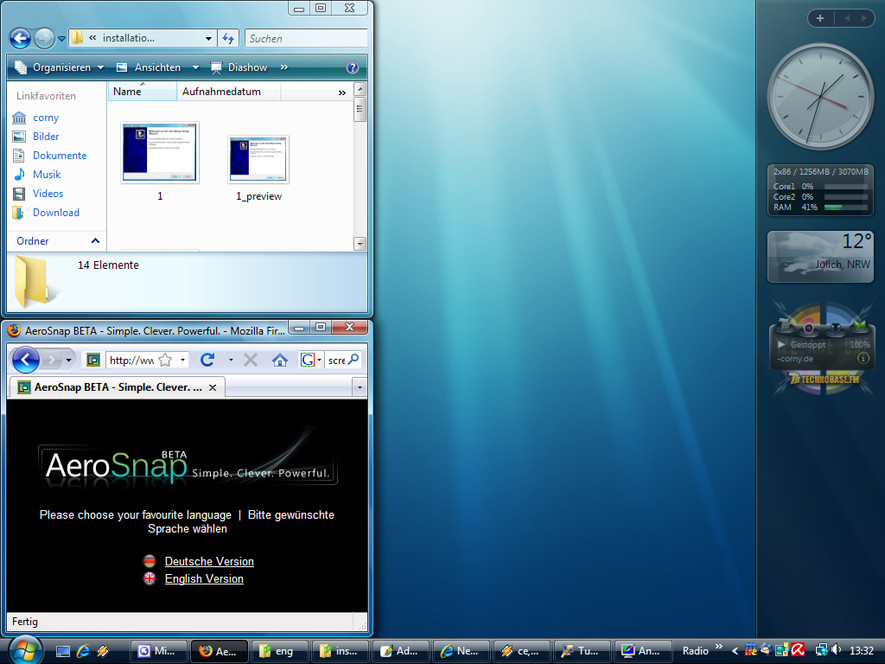Close the AeroSnap BETA tab
Viewport: 885px width, 664px height.
click(212, 388)
